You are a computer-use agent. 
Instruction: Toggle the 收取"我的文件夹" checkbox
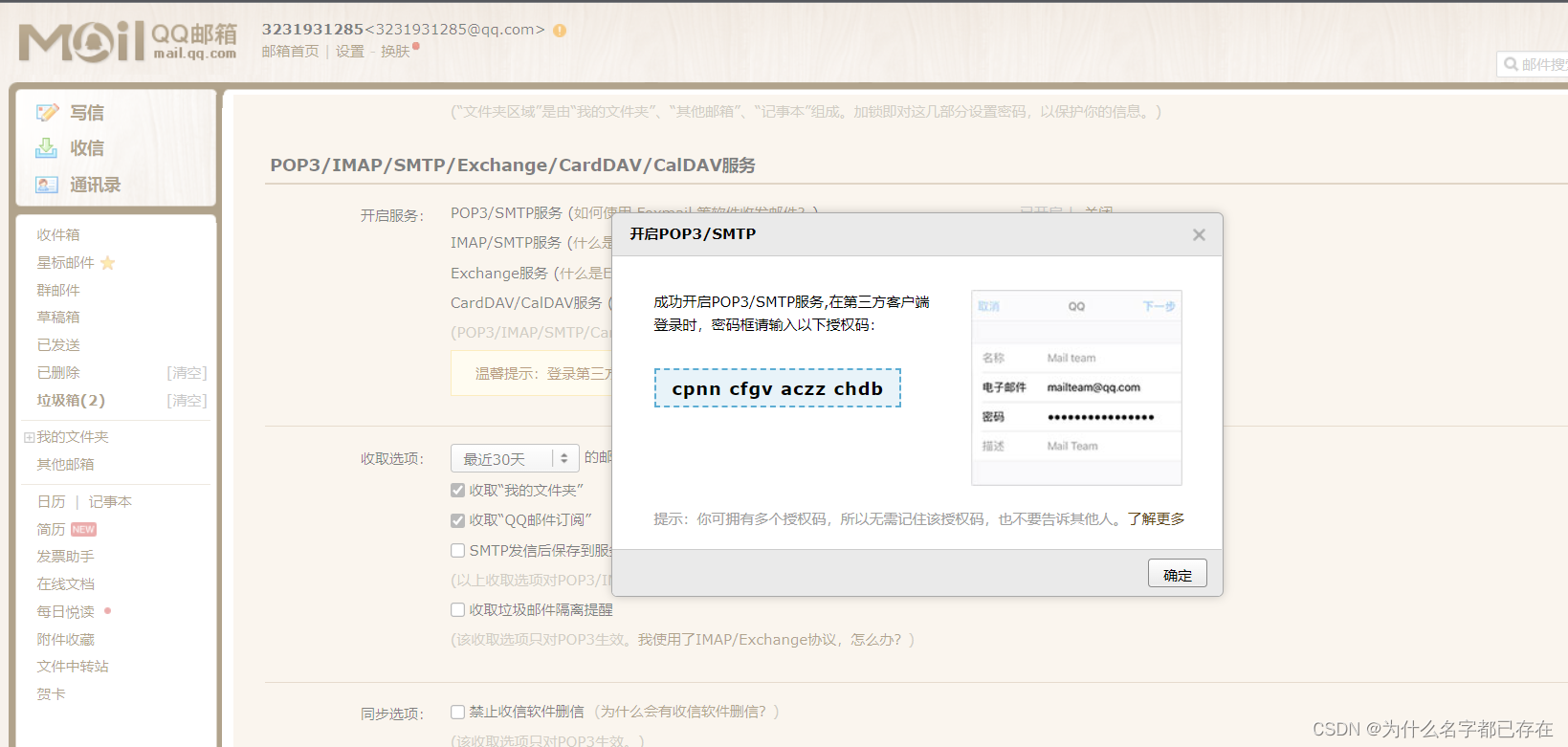click(x=457, y=491)
